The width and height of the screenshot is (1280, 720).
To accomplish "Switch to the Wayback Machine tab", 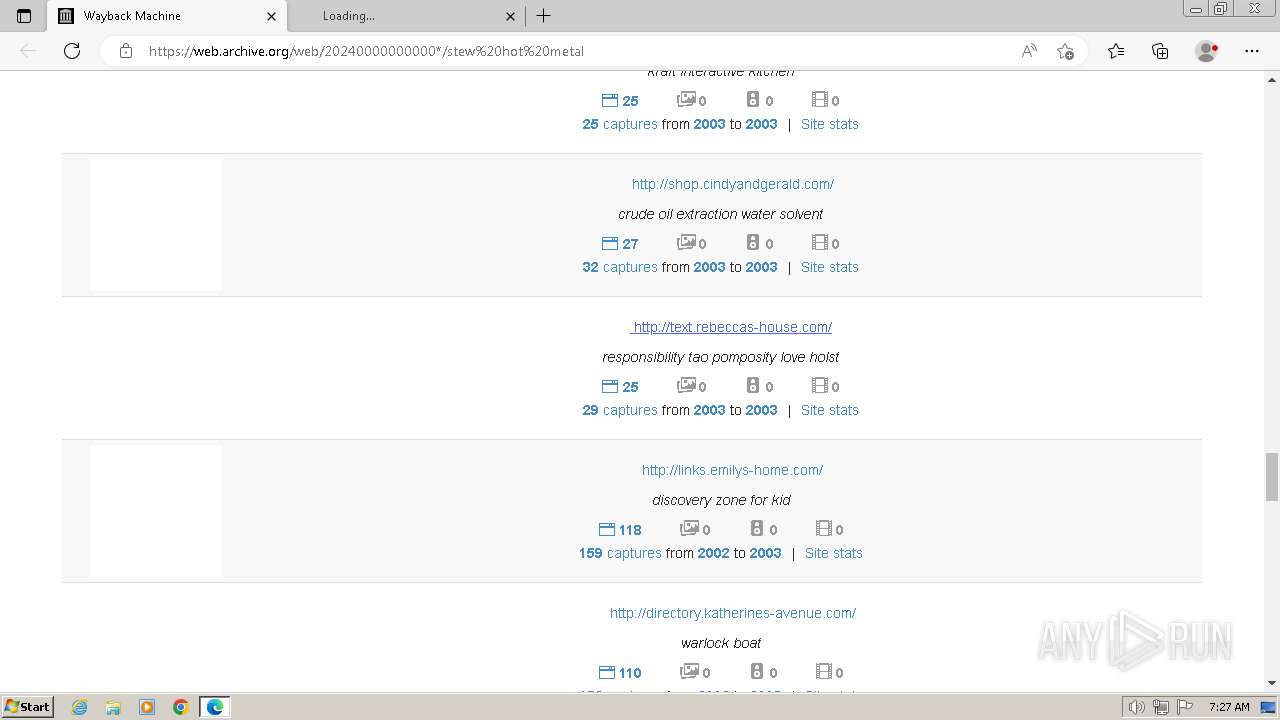I will coord(166,16).
